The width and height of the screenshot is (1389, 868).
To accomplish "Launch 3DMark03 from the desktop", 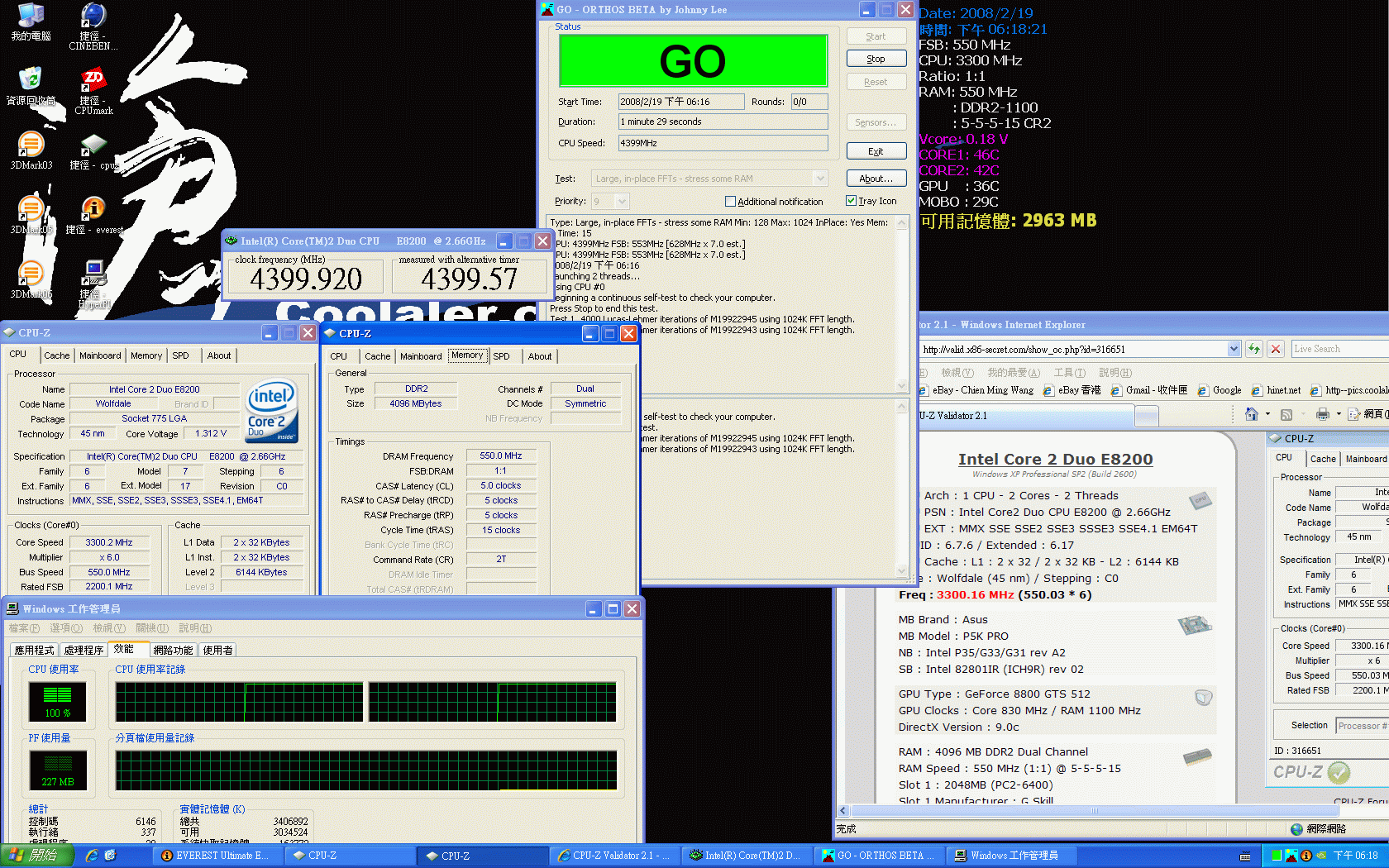I will tap(31, 150).
